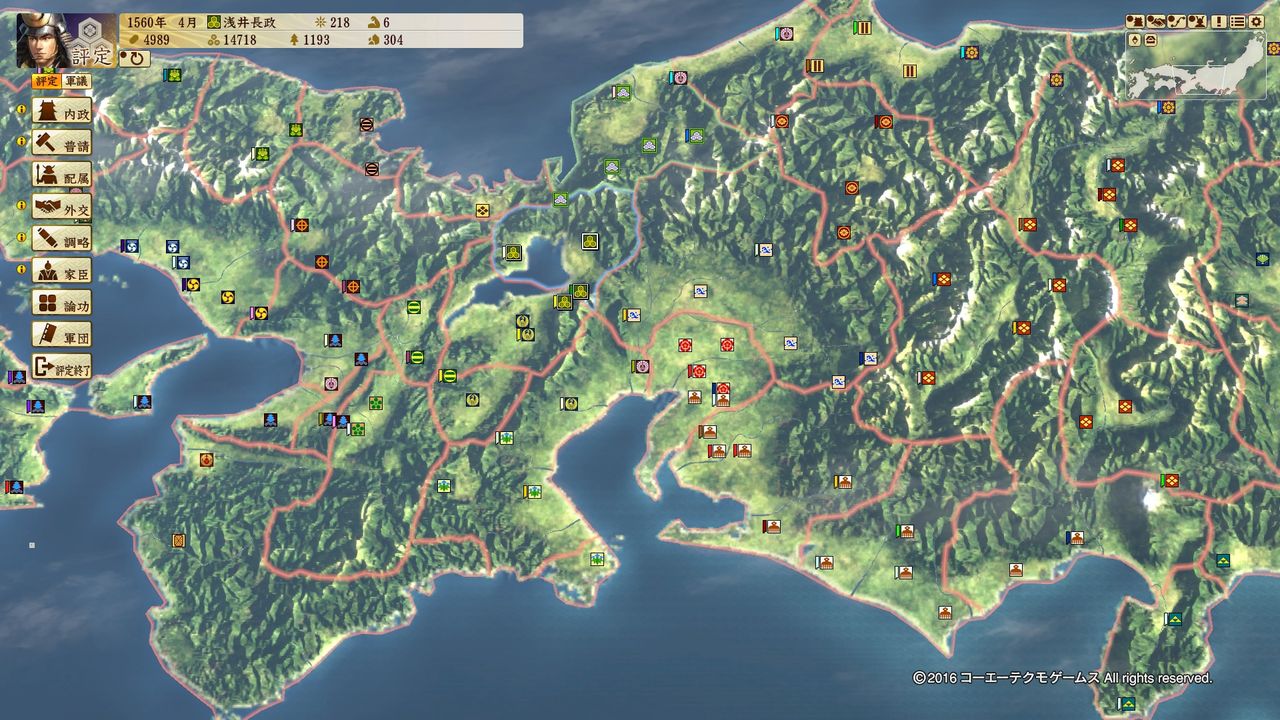Open the 配属 assignment command
This screenshot has height=720, width=1280.
pyautogui.click(x=62, y=174)
